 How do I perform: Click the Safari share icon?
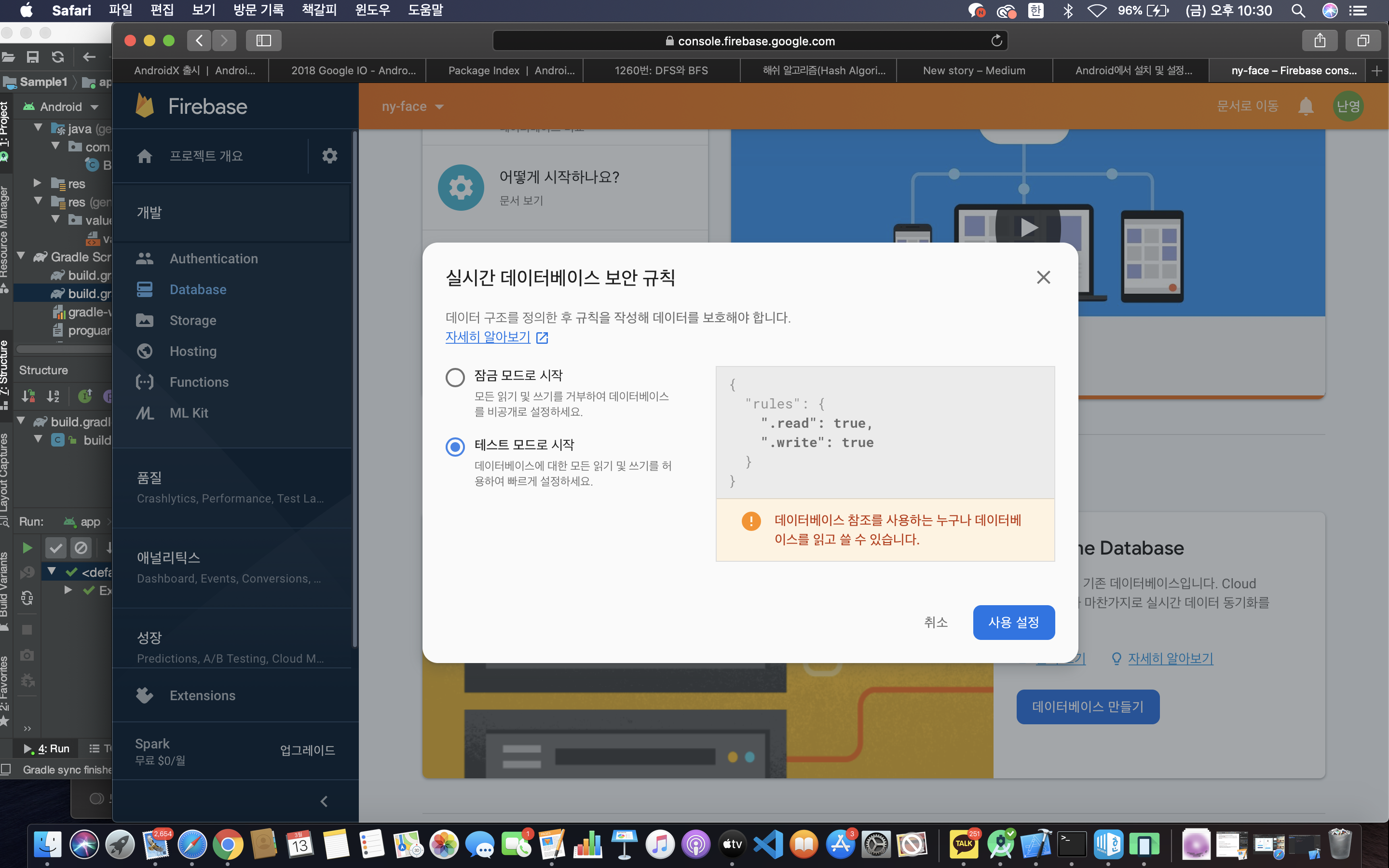click(x=1320, y=40)
